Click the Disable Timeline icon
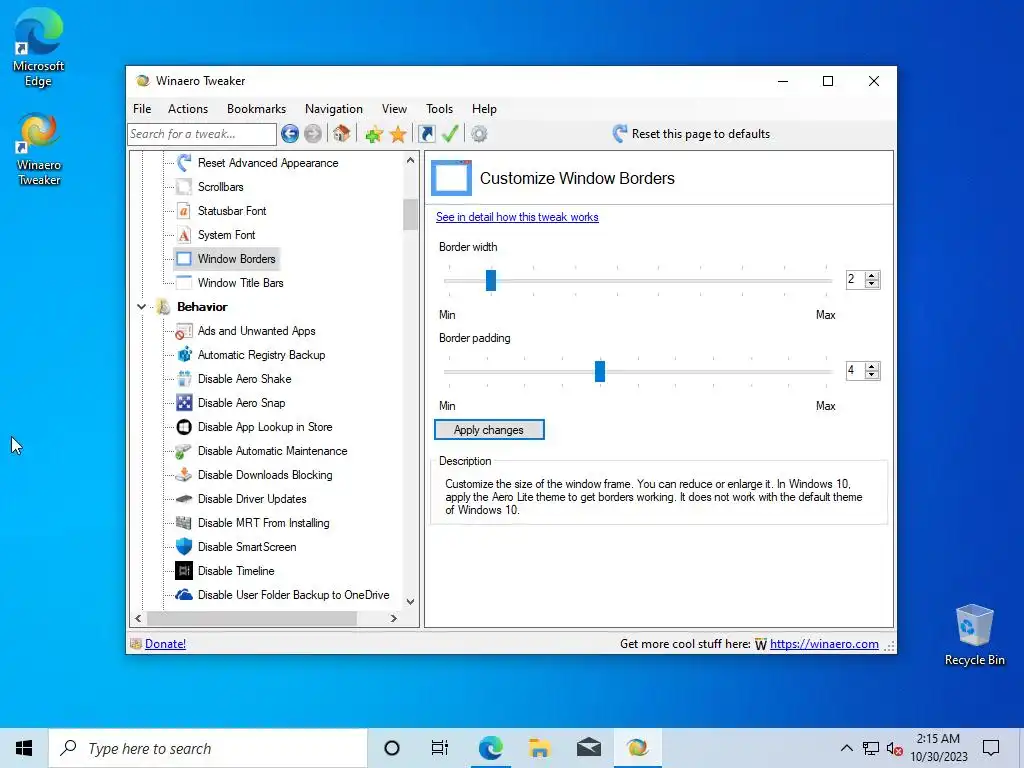 [184, 571]
